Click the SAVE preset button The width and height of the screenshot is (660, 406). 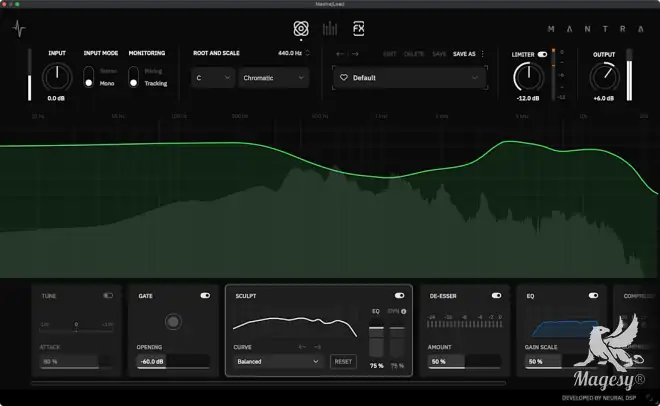(439, 54)
